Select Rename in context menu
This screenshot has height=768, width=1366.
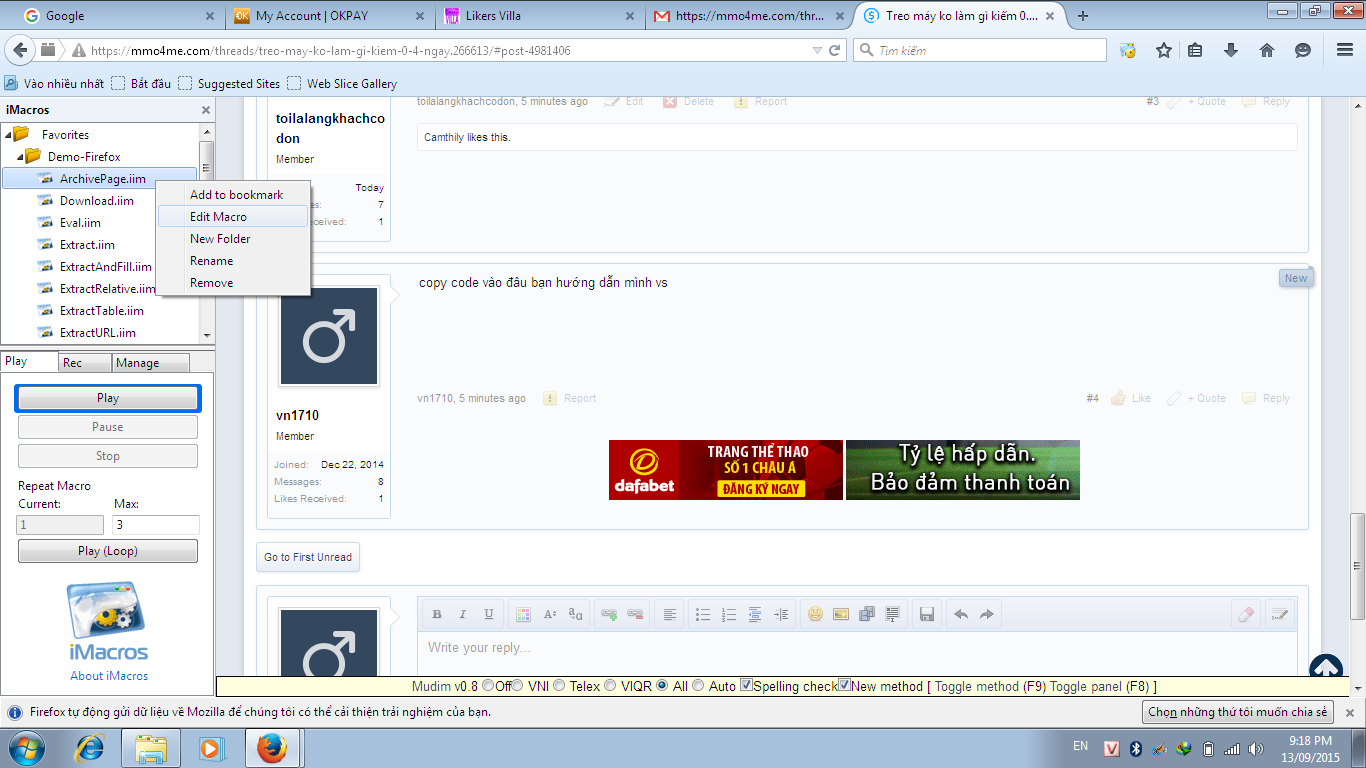[x=233, y=261]
